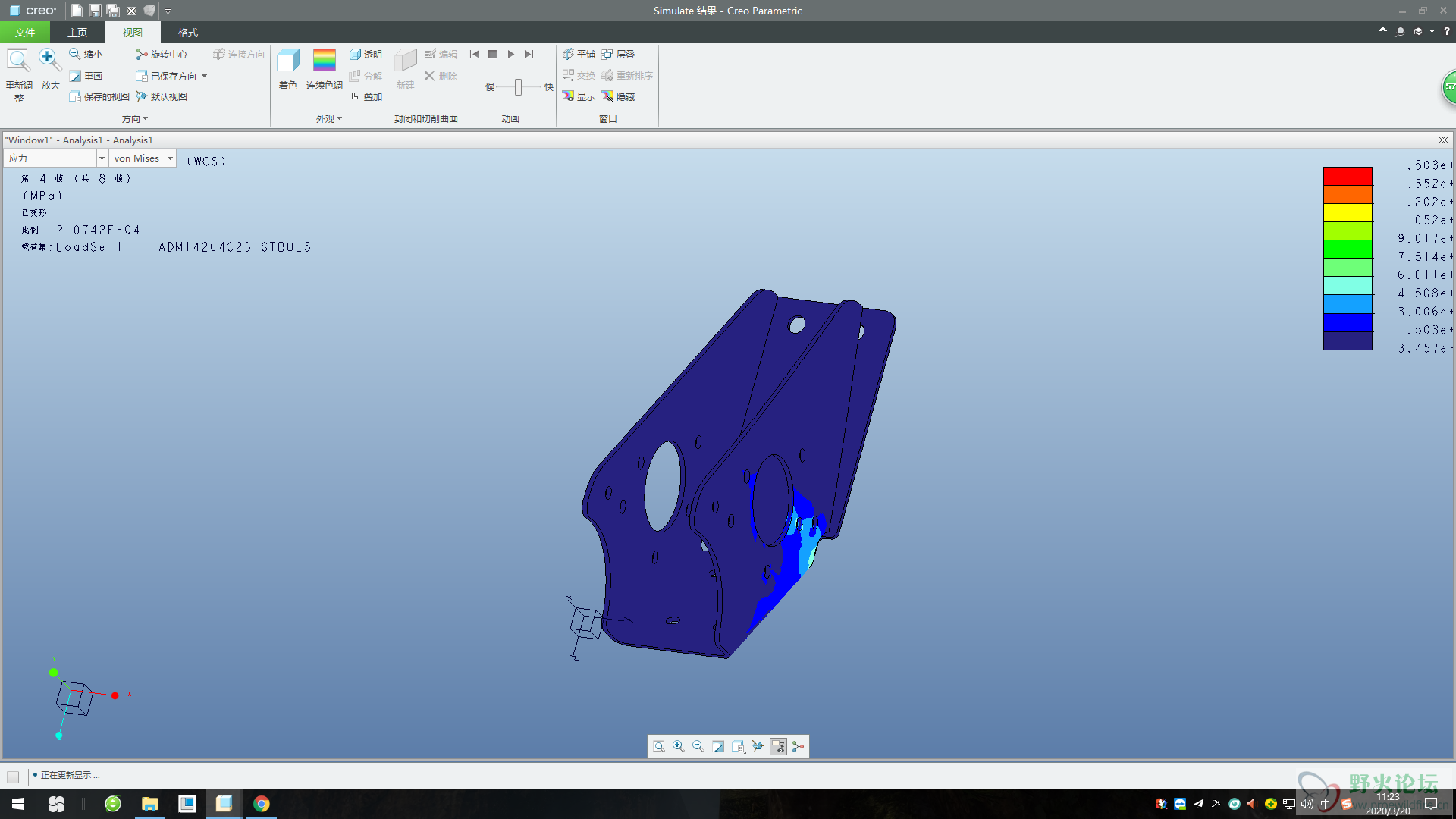This screenshot has width=1456, height=819.
Task: Toggle 透明 transparent display
Action: [355, 55]
